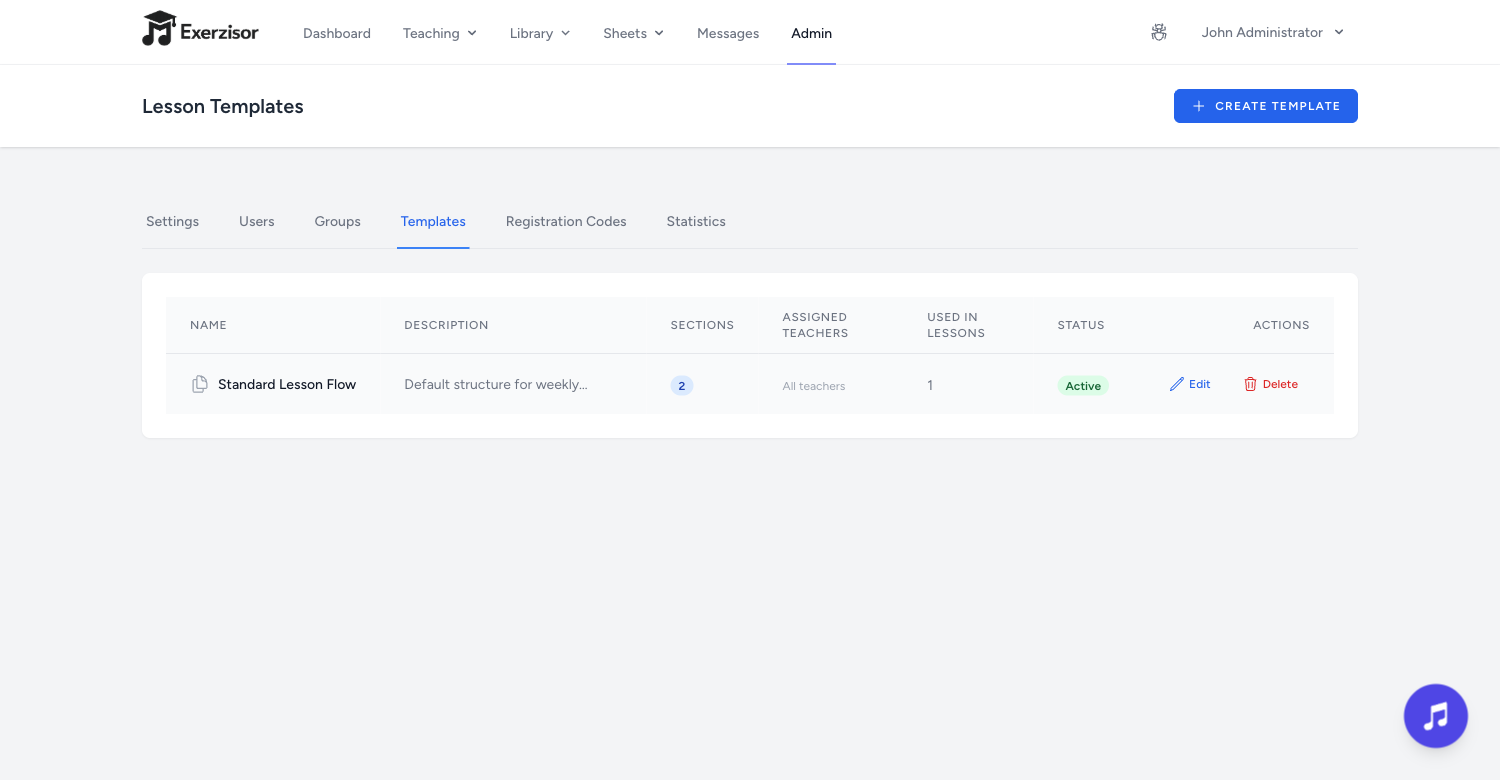Click the used in lessons value 1

(x=930, y=385)
